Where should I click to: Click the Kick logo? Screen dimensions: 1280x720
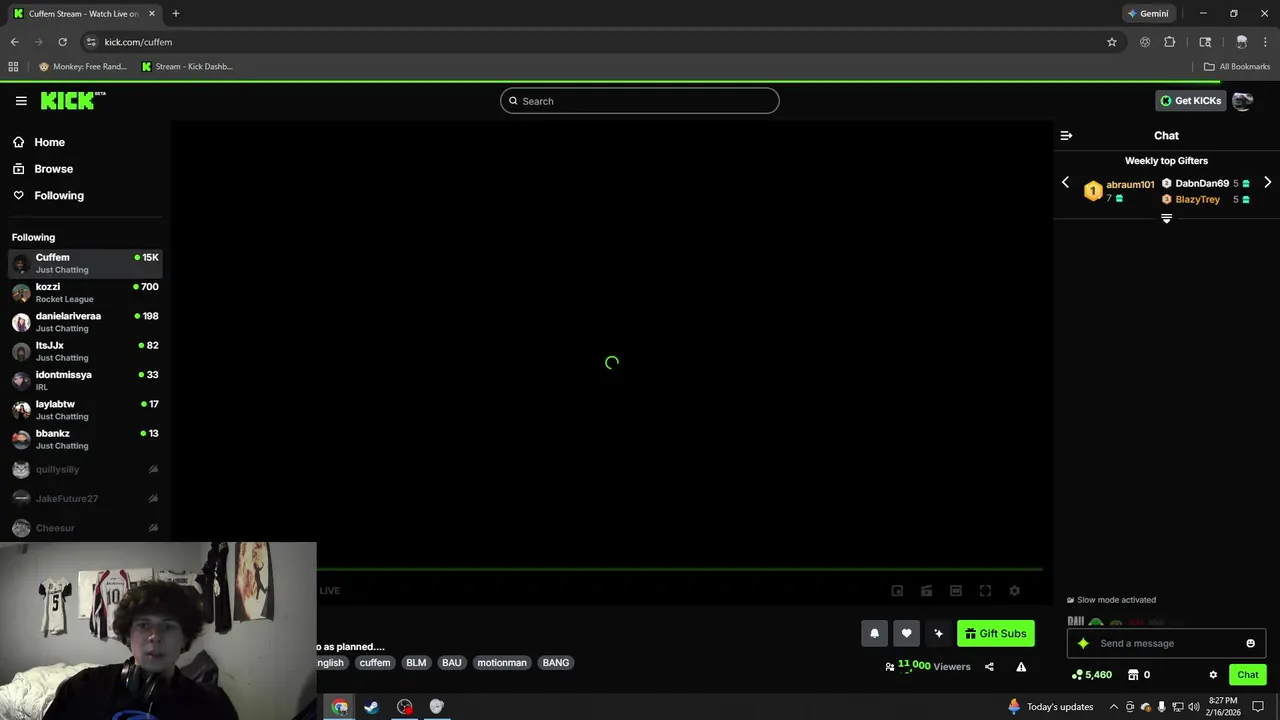[72, 100]
